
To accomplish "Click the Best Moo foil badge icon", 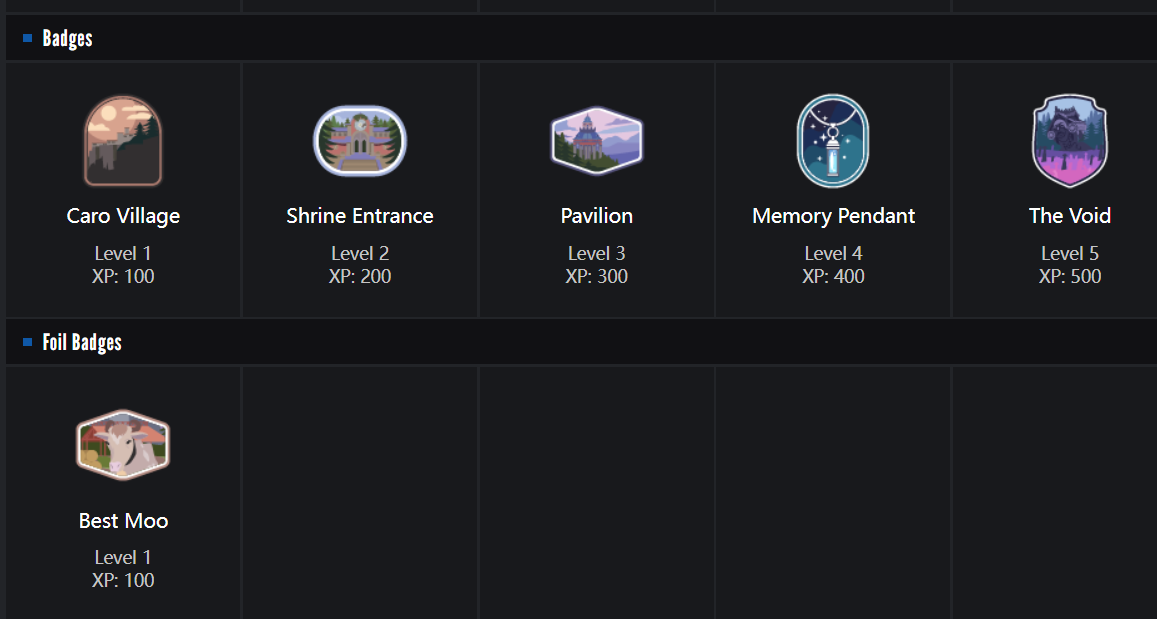I will coord(123,445).
